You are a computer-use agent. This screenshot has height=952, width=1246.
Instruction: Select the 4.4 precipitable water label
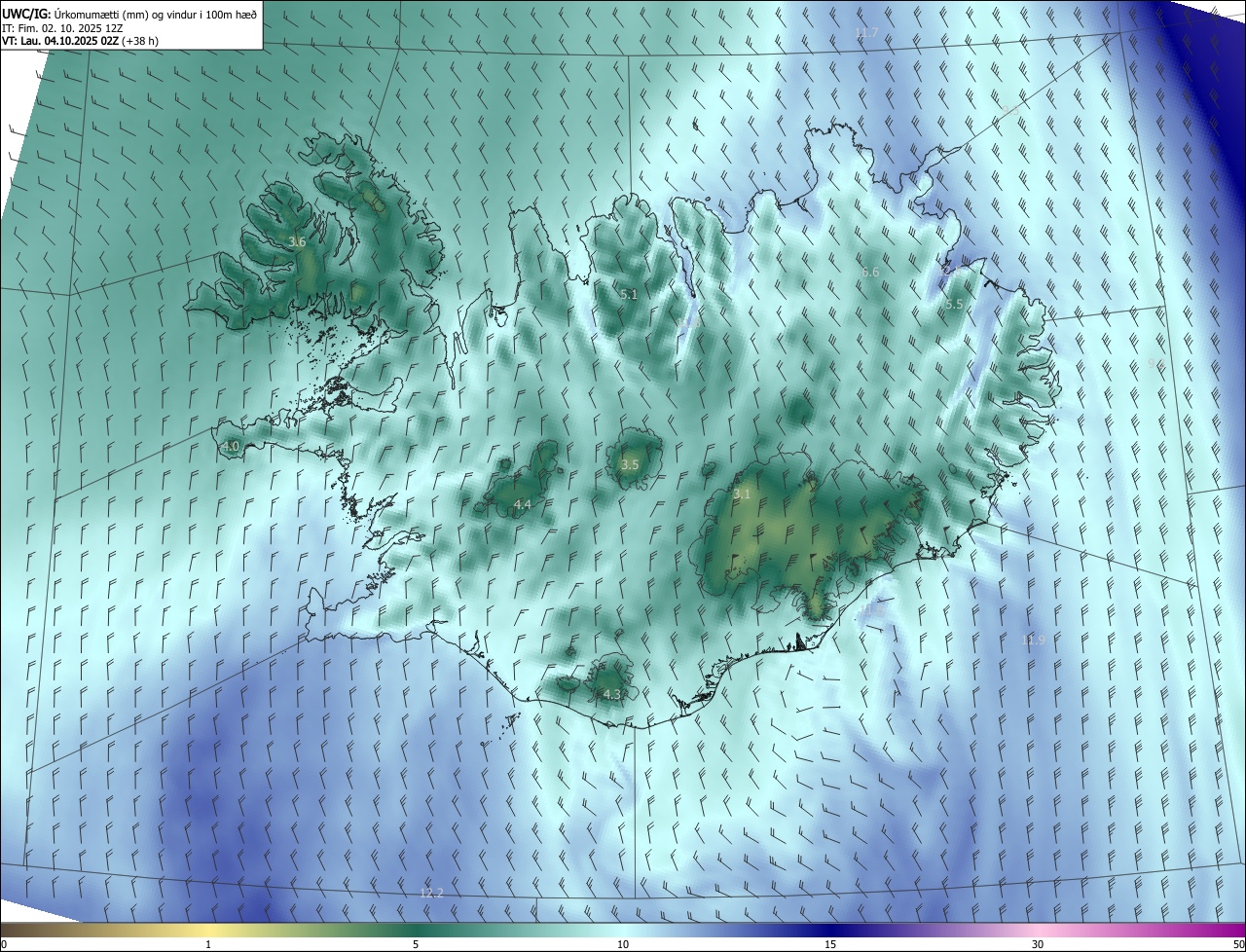[x=523, y=504]
